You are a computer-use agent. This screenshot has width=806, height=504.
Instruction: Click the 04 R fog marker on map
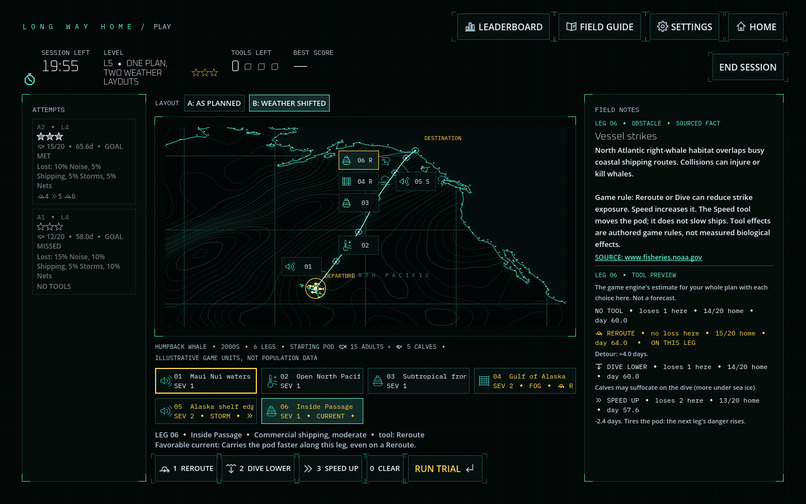coord(358,181)
